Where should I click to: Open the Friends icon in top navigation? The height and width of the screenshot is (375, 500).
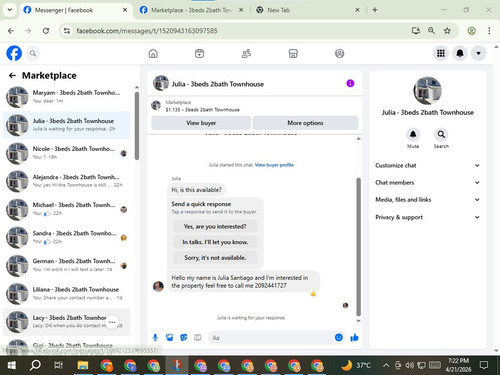[x=246, y=53]
